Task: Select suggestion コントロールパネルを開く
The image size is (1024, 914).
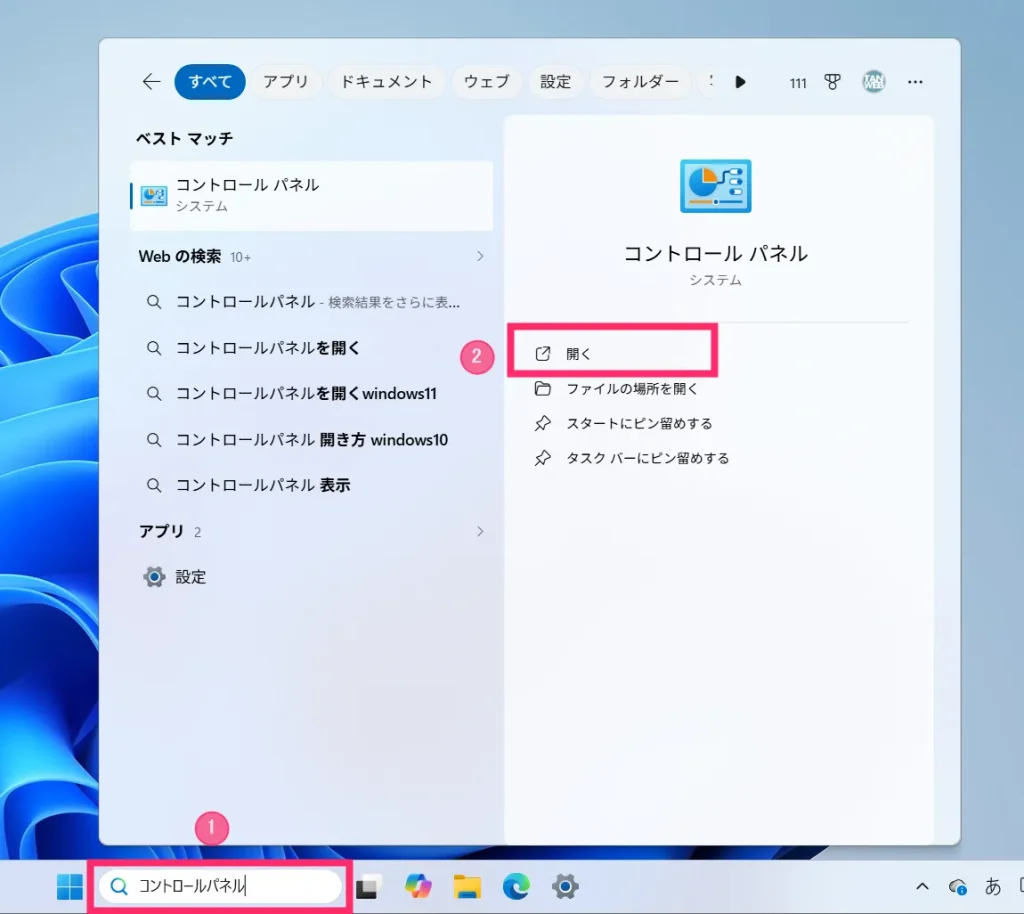Action: click(x=312, y=348)
